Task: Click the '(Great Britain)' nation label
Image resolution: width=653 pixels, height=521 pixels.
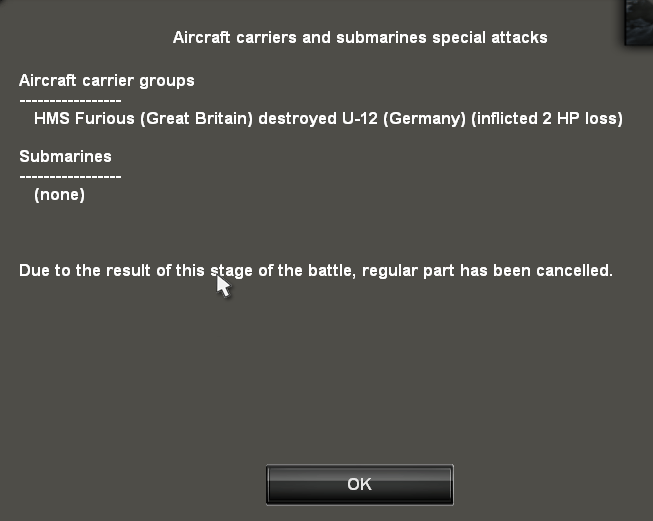Action: 196,119
